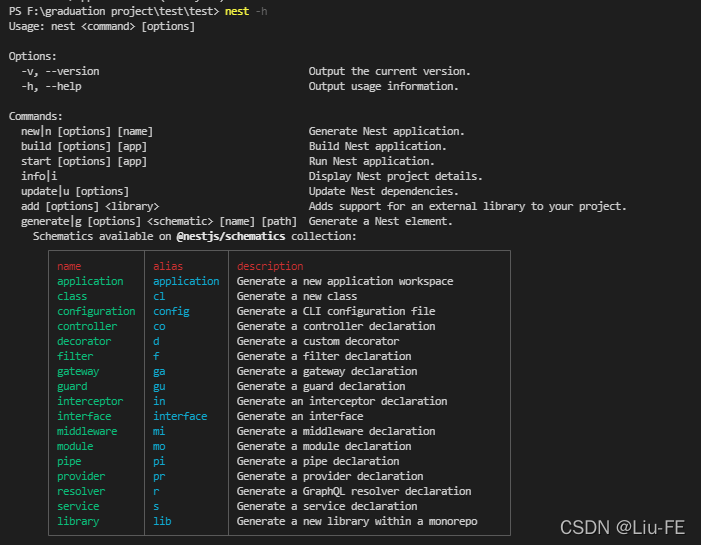Click 'filter' in the name column
Viewport: 701px width, 545px height.
[x=75, y=356]
